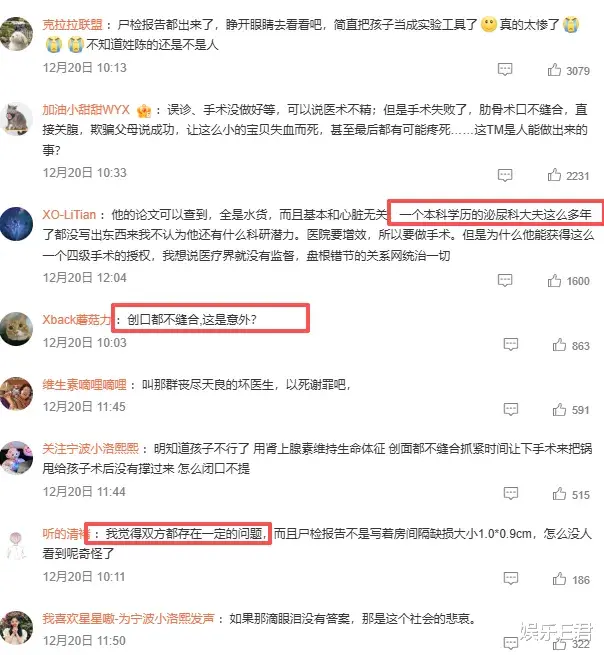Screen dimensions: 604x655
Task: Like Xback蘑菇力's comment with 863 likes
Action: tap(559, 345)
